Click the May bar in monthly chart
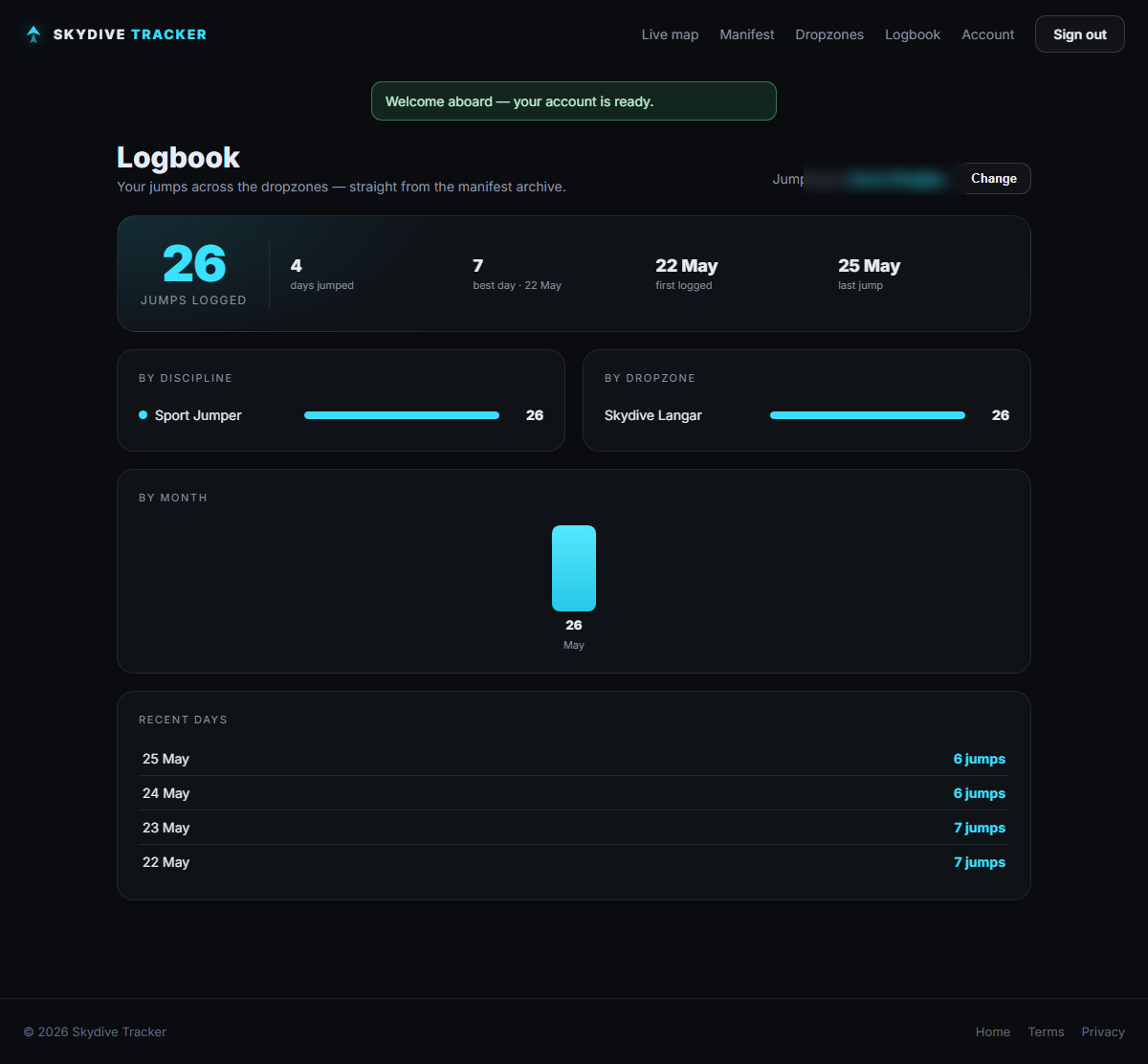 pyautogui.click(x=574, y=568)
